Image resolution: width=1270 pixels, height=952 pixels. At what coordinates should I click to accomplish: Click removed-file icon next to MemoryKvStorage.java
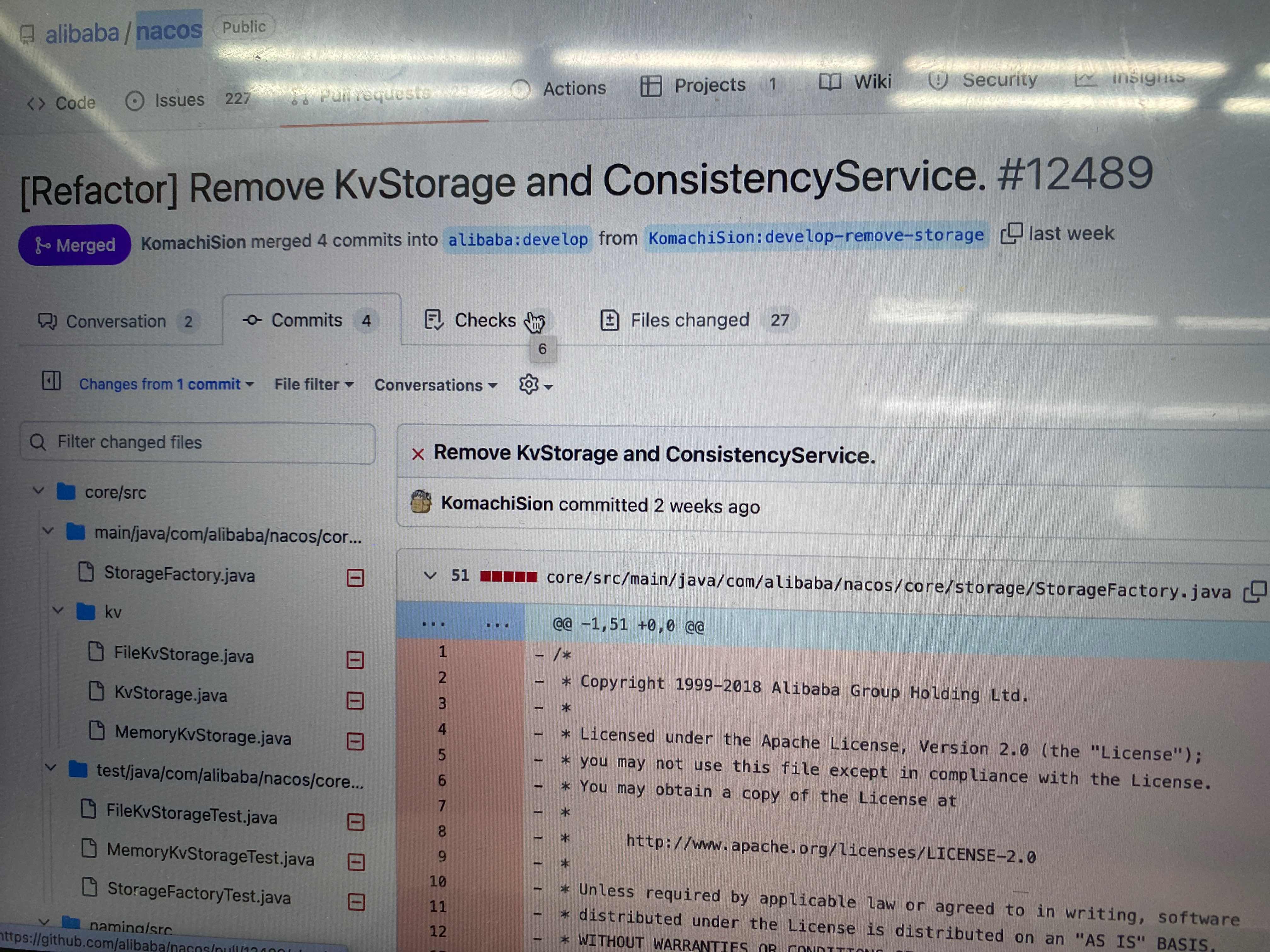(x=355, y=741)
